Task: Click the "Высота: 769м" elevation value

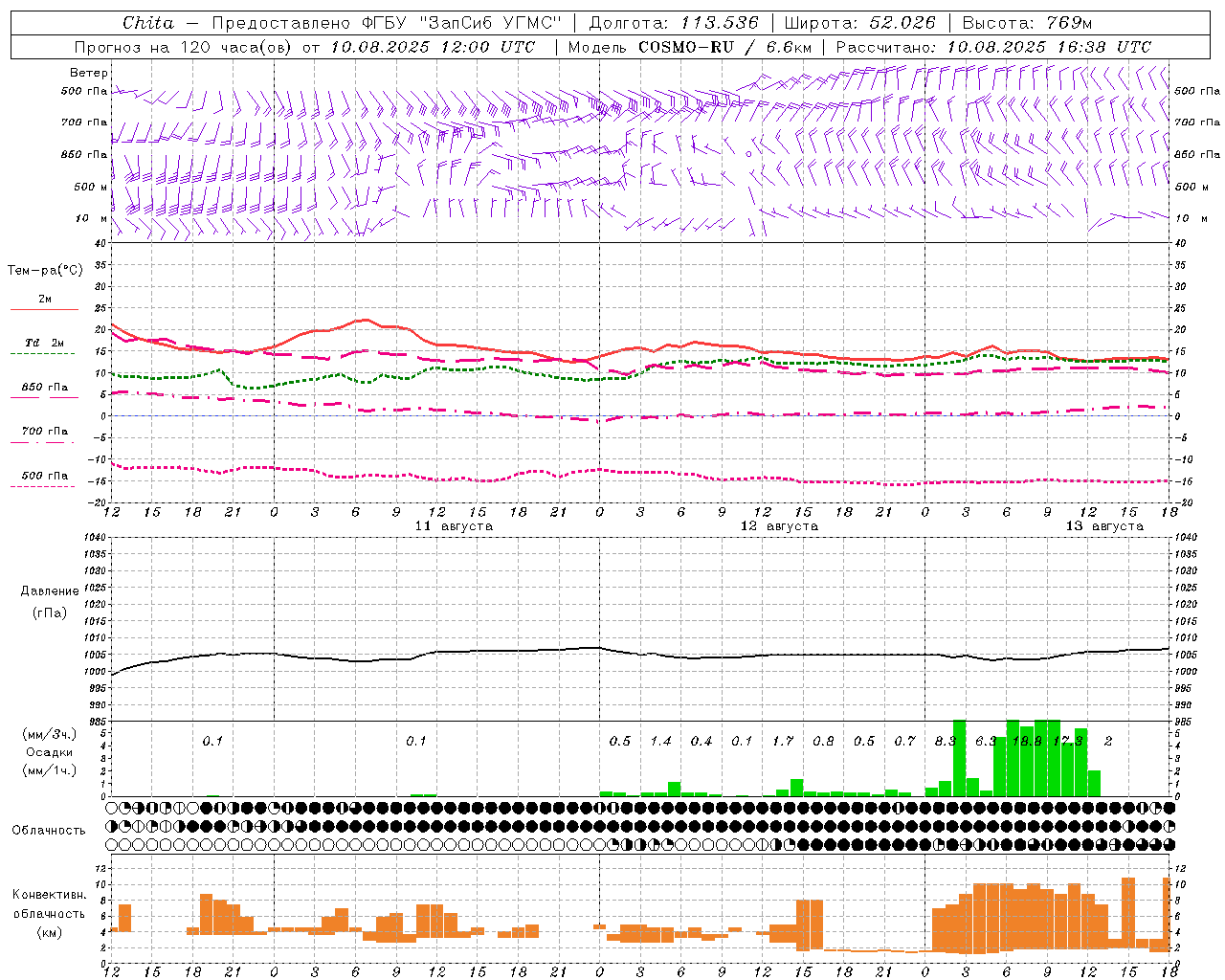Action: [x=1027, y=23]
